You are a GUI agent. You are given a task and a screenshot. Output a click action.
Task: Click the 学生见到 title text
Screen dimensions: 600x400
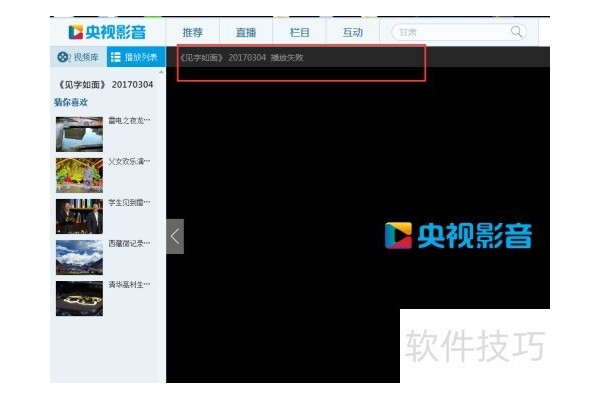[129, 202]
